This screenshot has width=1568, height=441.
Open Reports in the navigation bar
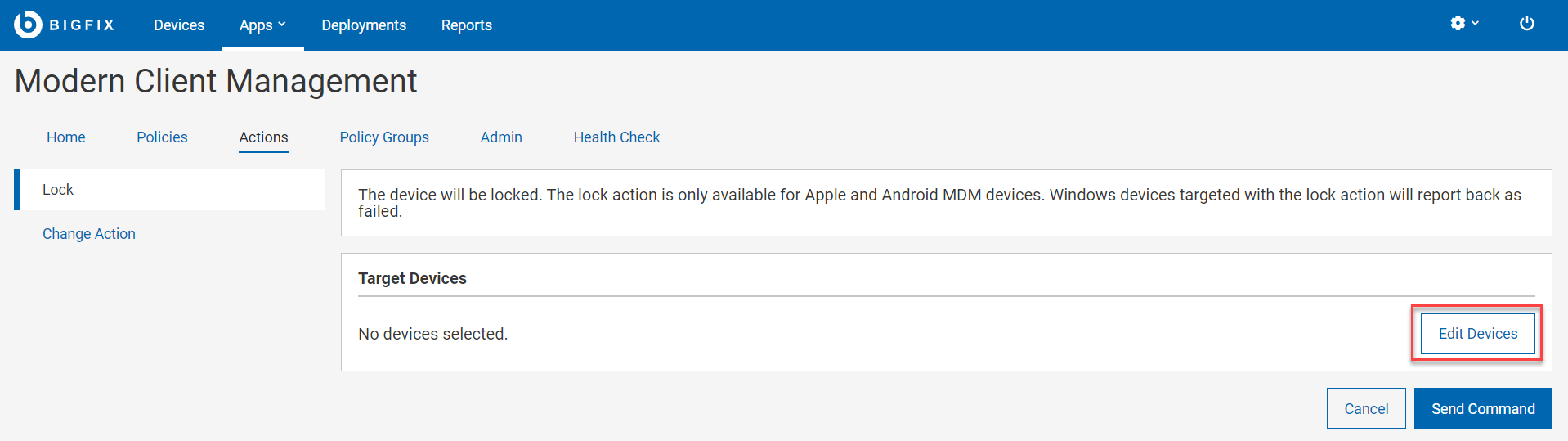[467, 25]
